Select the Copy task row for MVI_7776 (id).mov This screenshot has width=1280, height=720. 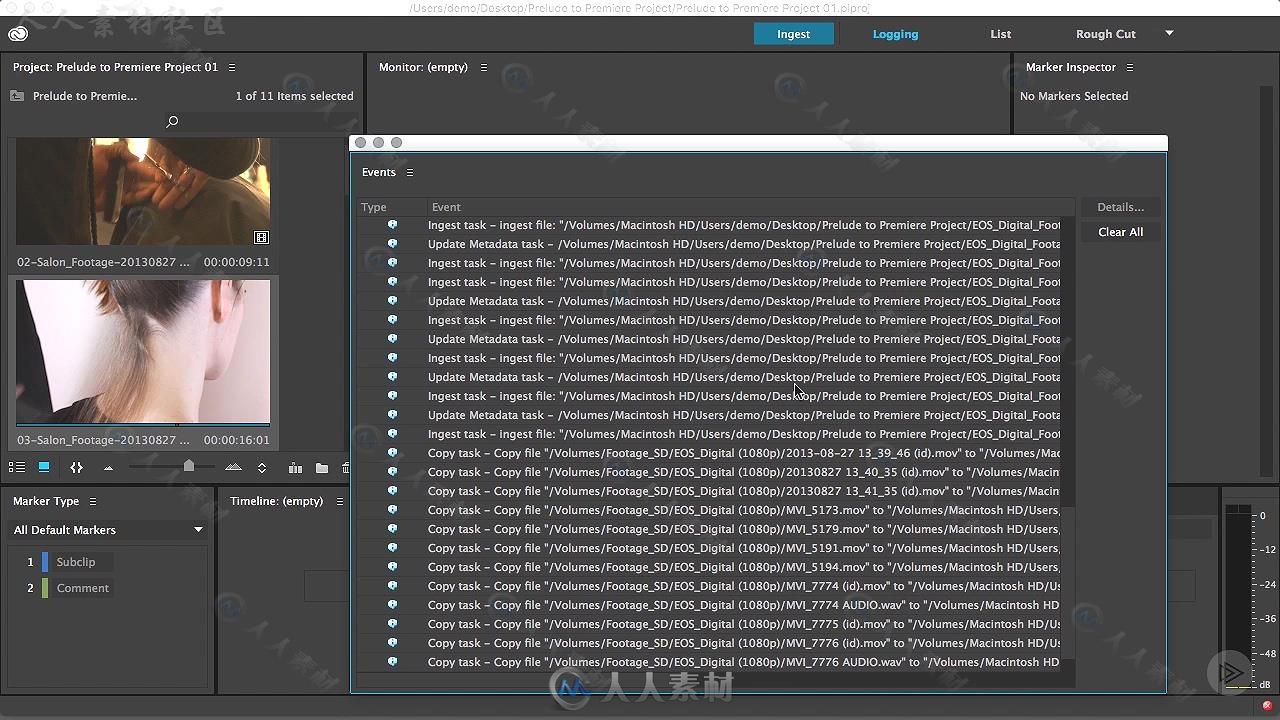click(x=710, y=643)
